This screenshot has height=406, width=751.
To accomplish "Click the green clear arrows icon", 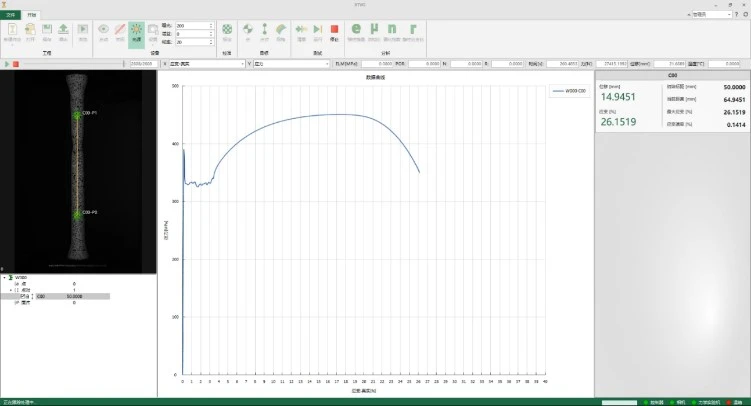I will (x=301, y=29).
